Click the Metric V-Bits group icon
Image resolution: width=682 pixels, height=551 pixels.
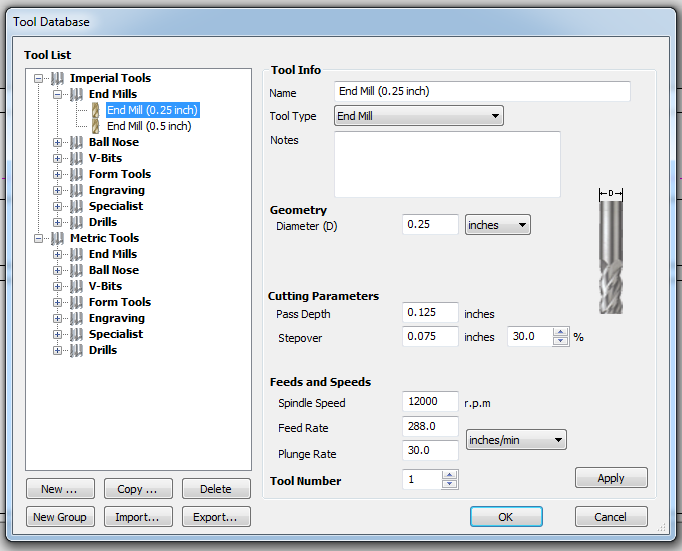tap(77, 286)
